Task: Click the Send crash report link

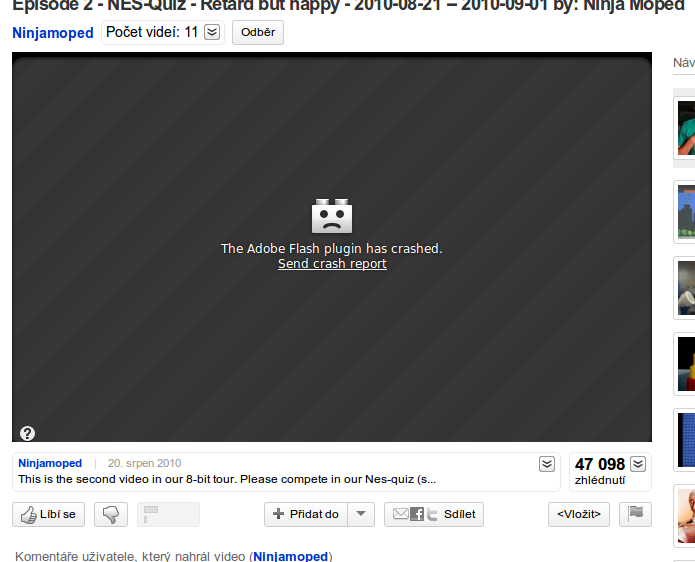Action: point(332,264)
